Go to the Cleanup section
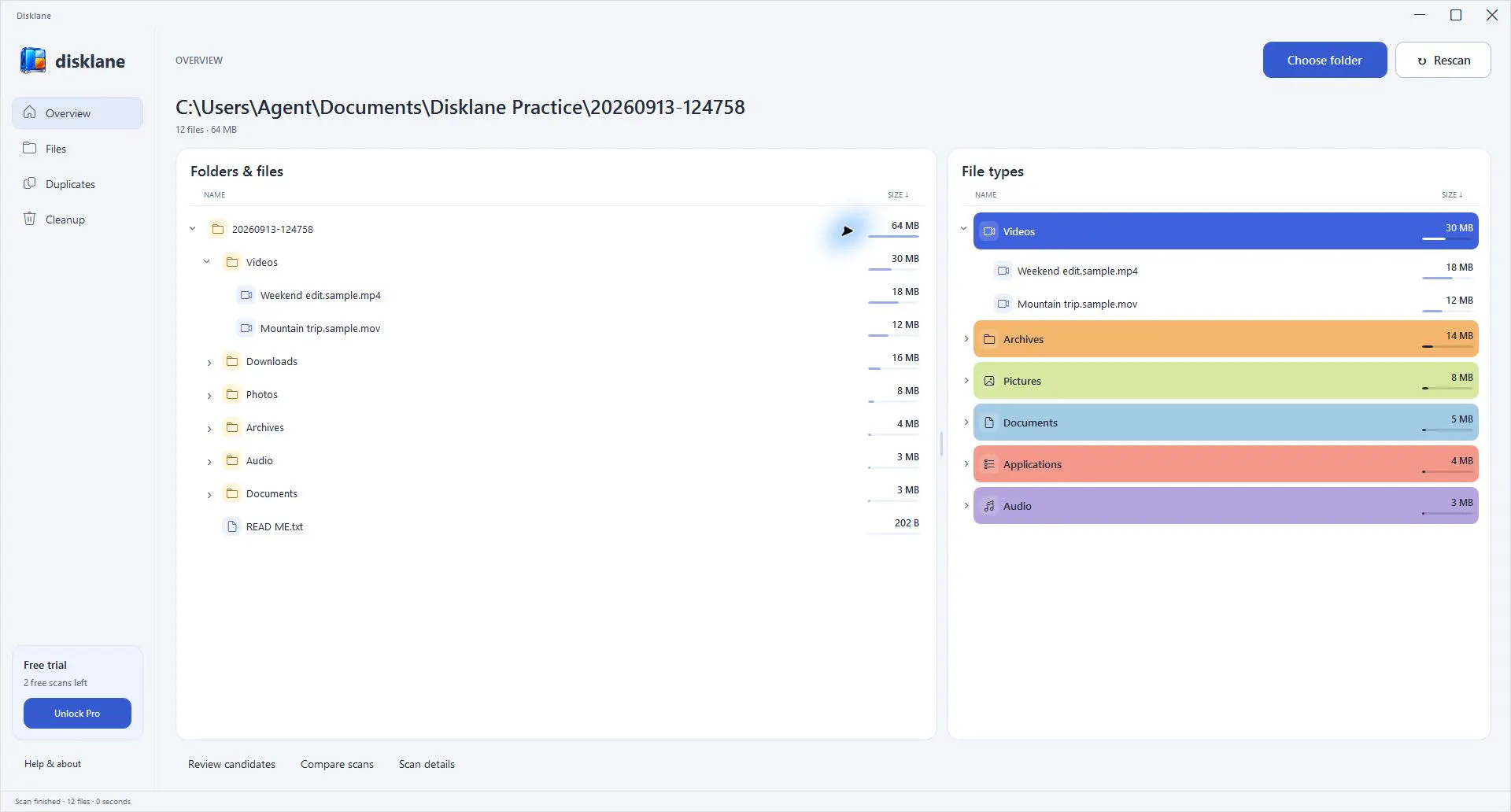The image size is (1511, 812). (77, 219)
